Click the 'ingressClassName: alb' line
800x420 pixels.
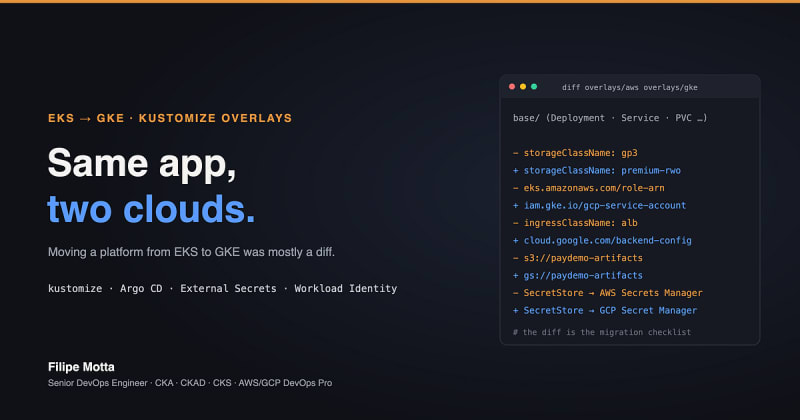tap(575, 223)
